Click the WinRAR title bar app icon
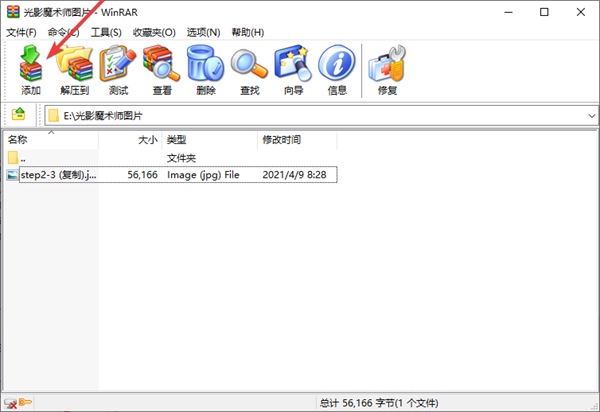 [x=13, y=12]
